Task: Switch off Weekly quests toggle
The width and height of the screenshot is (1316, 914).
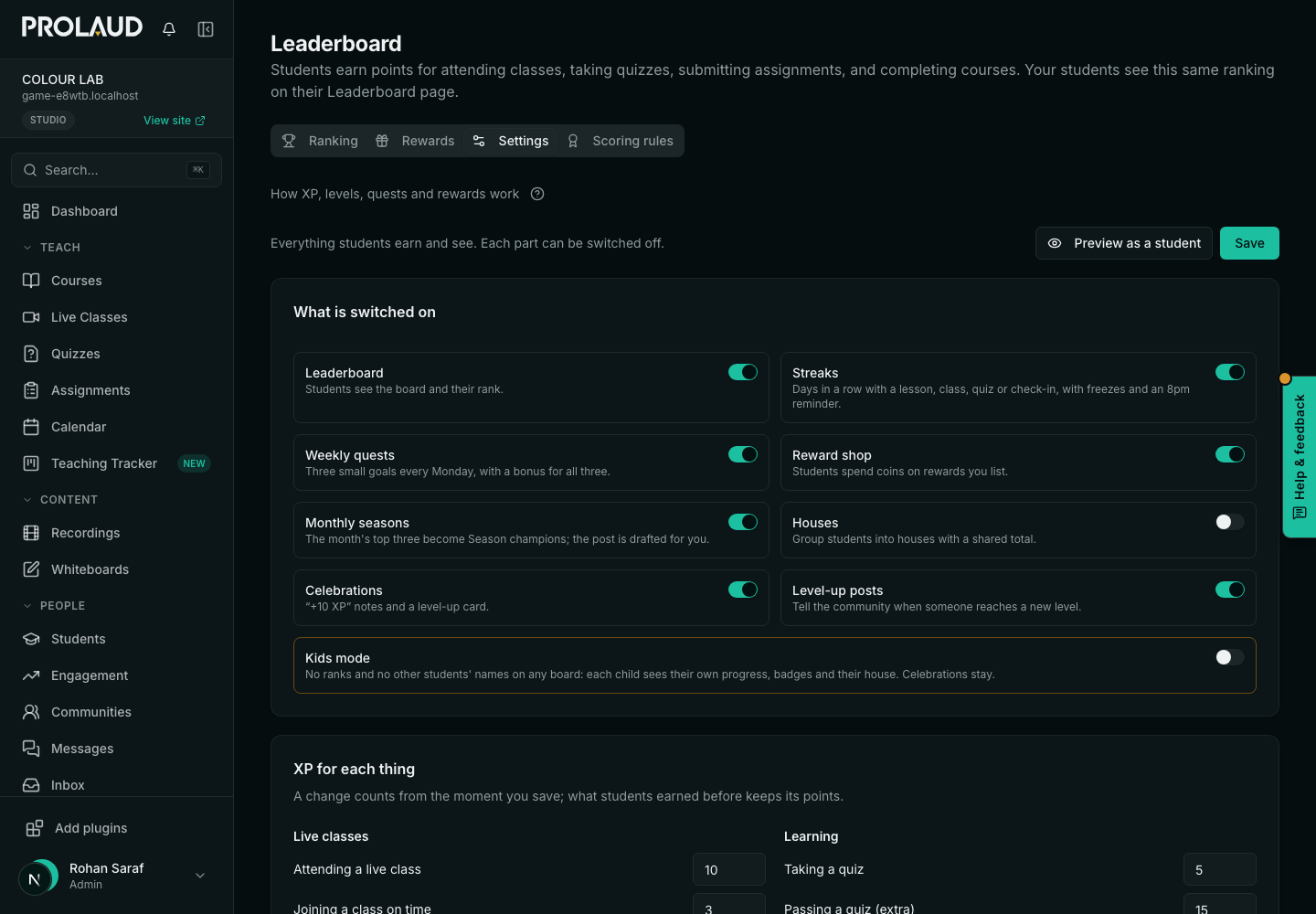Action: (743, 454)
